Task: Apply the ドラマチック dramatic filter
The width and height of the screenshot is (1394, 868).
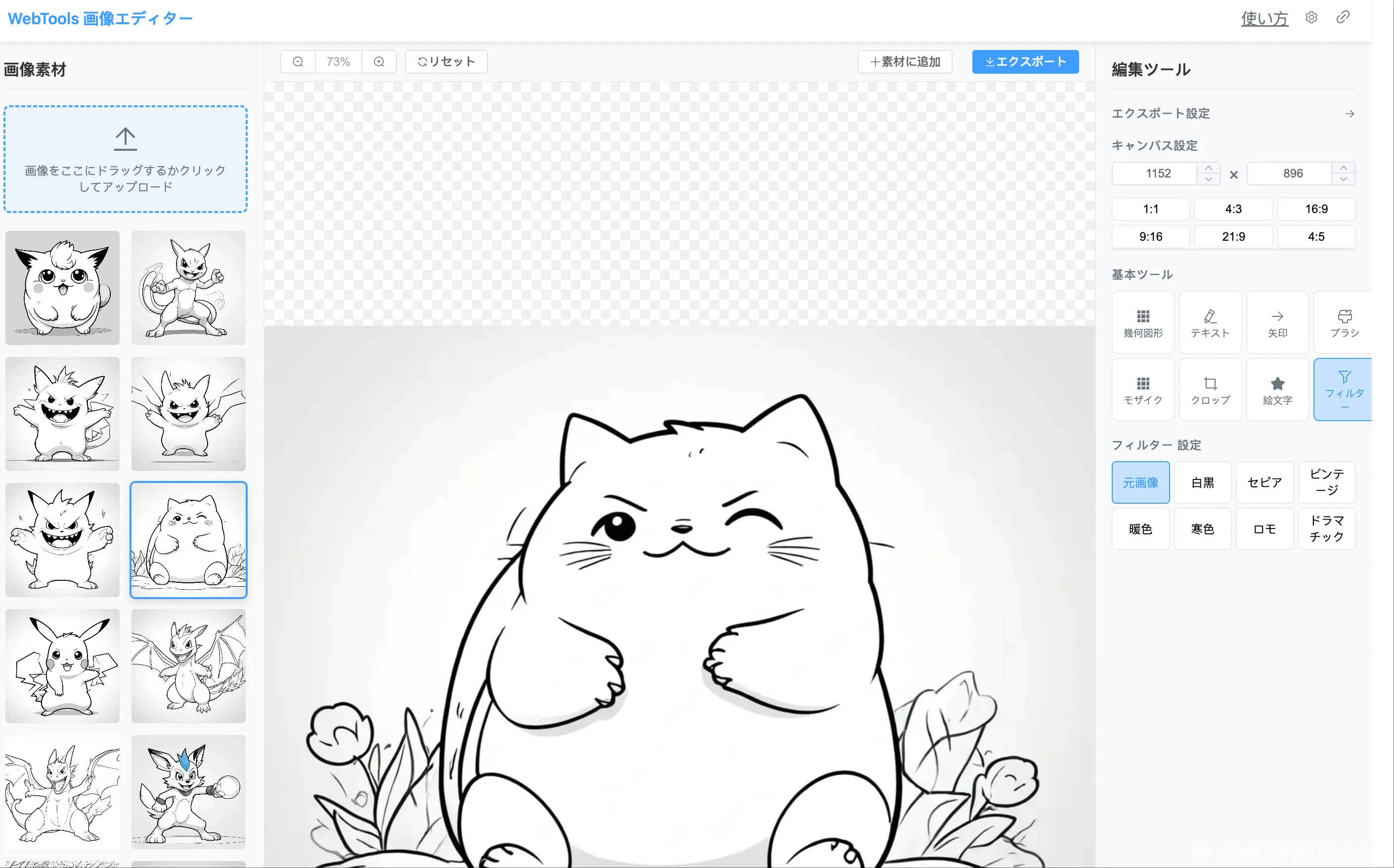Action: point(1327,529)
